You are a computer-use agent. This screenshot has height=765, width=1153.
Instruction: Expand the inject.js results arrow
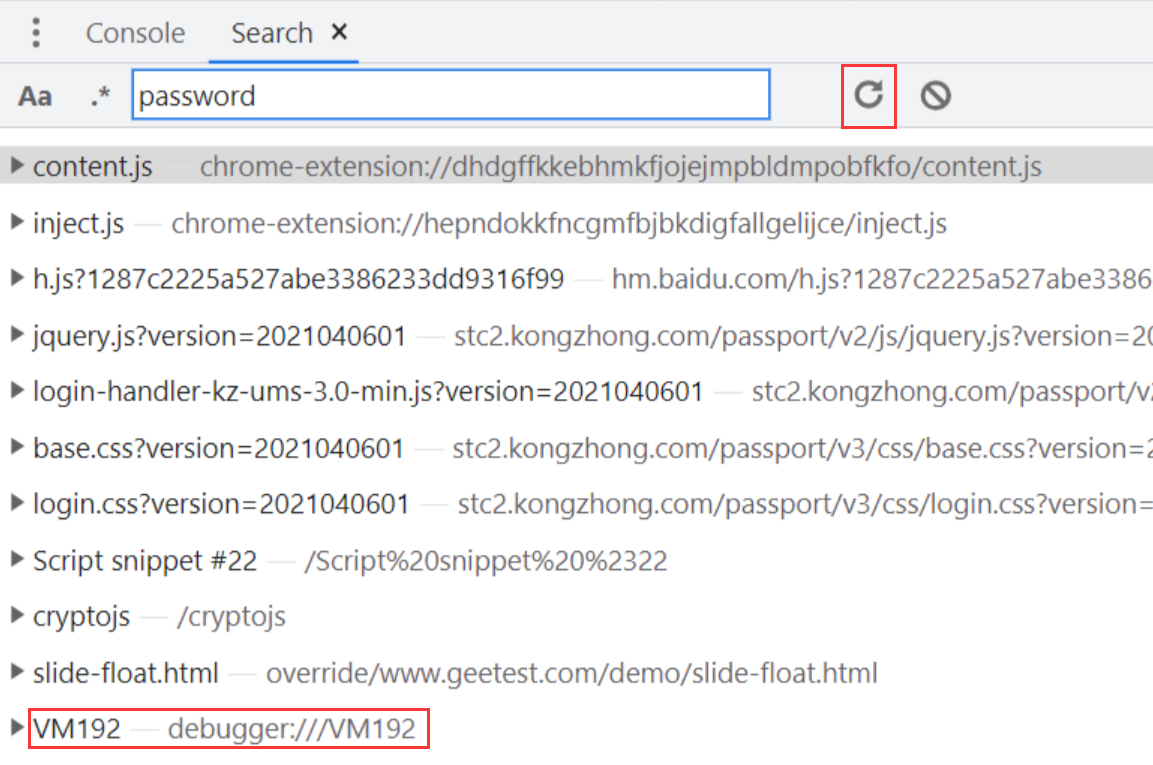coord(17,222)
